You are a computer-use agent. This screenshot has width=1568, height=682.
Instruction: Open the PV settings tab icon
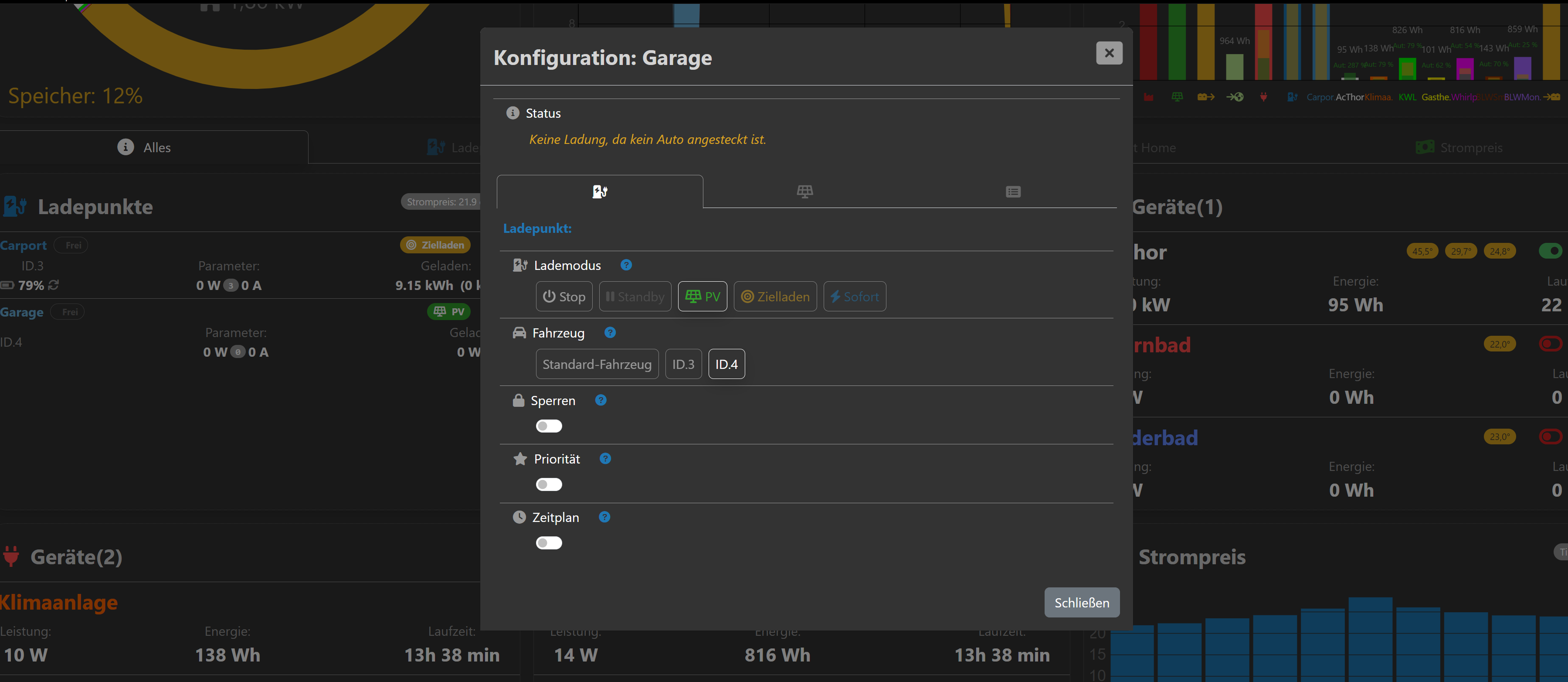point(804,192)
